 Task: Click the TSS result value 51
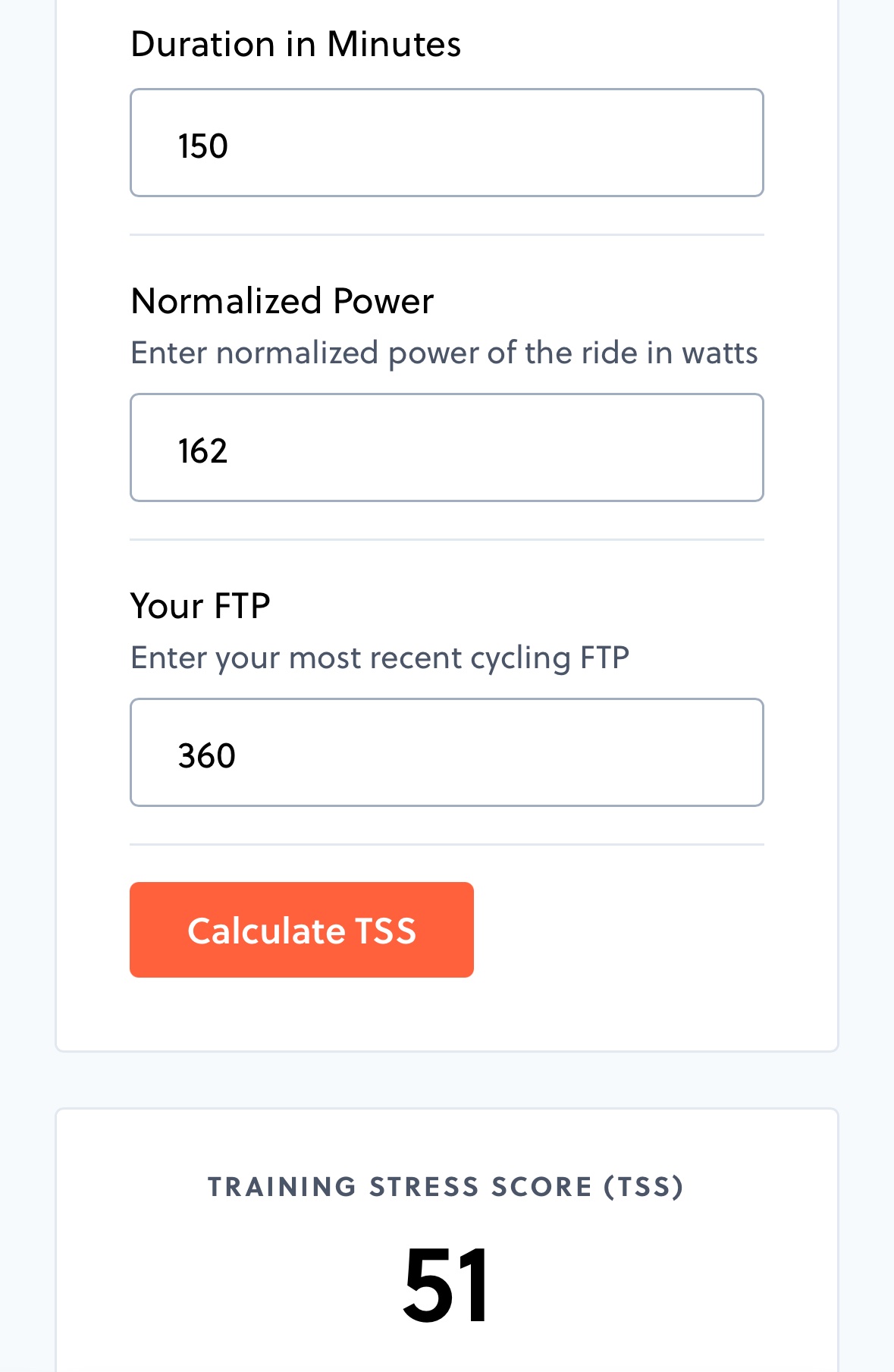pos(446,1286)
